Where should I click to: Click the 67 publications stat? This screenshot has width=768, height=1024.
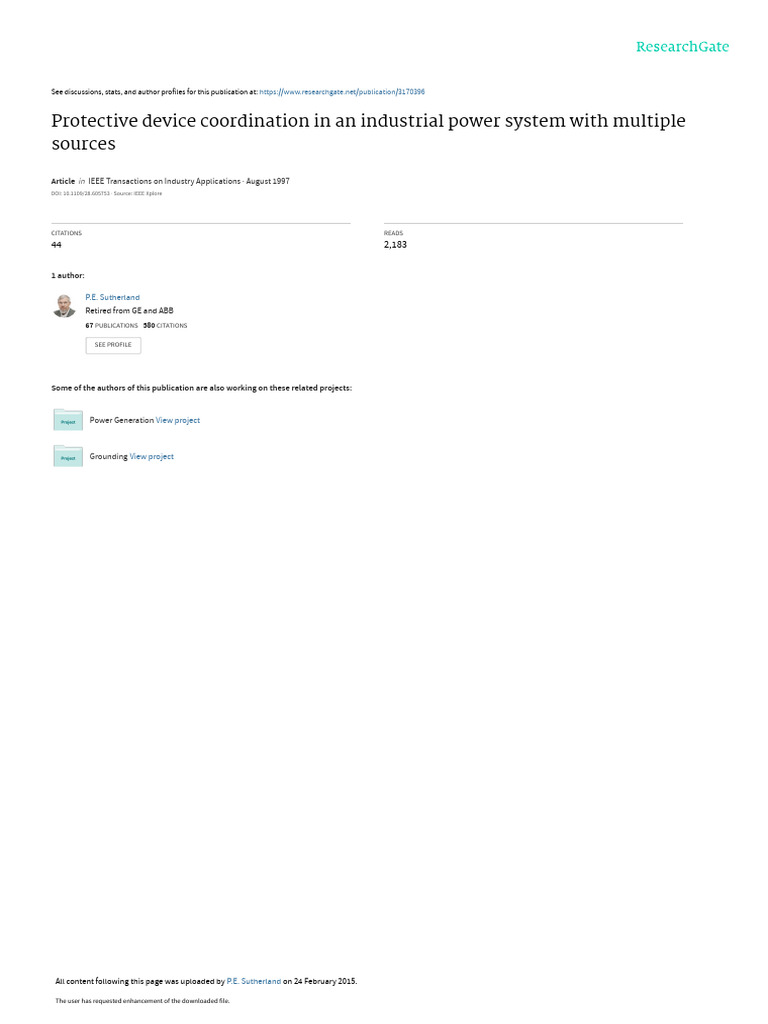(112, 326)
